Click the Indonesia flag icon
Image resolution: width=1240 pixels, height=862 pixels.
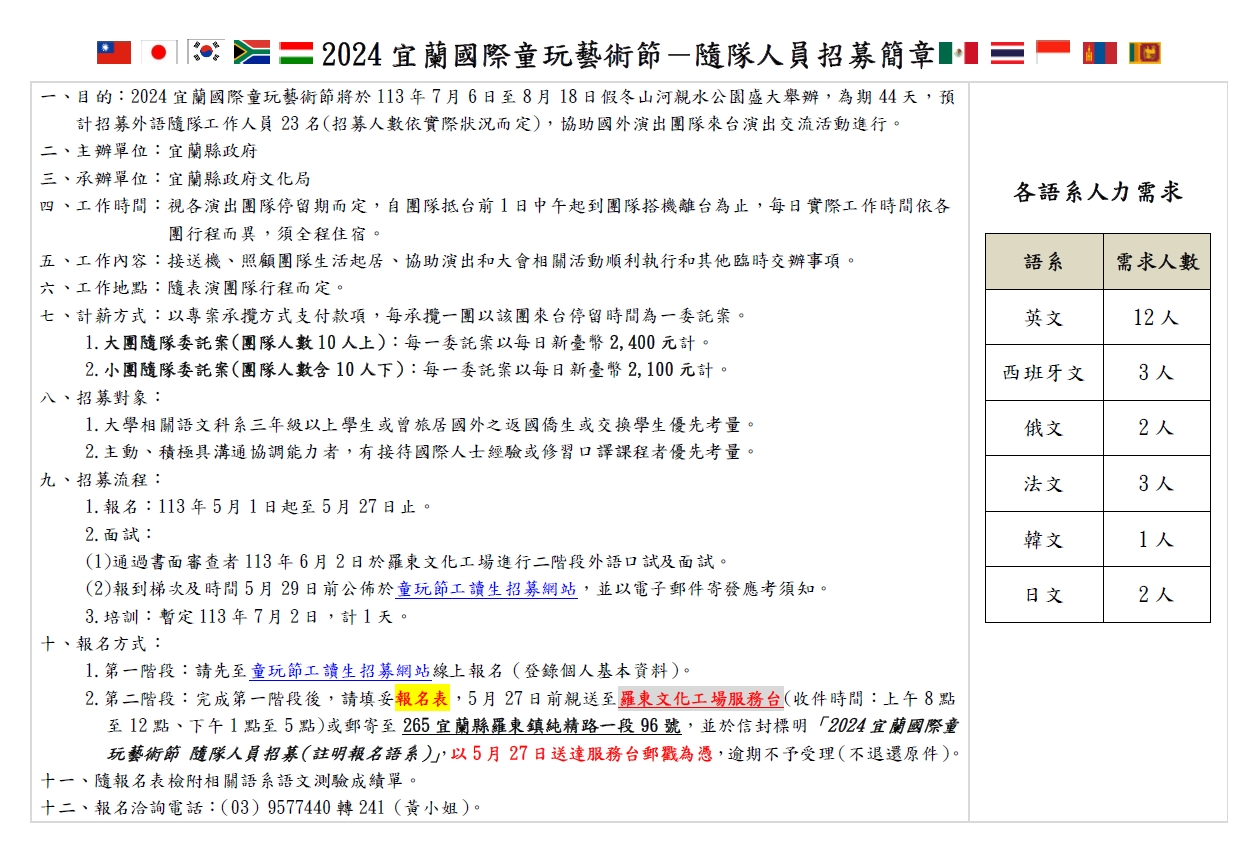pyautogui.click(x=1053, y=52)
